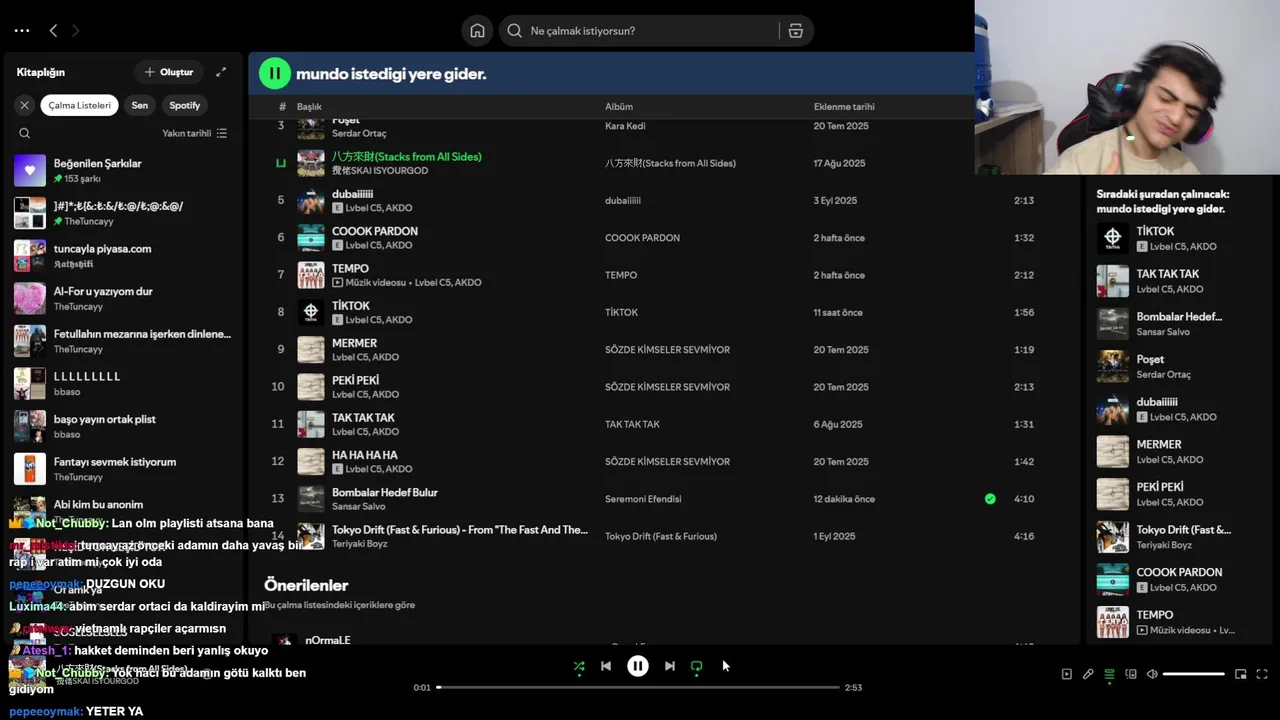
Task: Open the Seremoni Efendisi album link
Action: [643, 499]
